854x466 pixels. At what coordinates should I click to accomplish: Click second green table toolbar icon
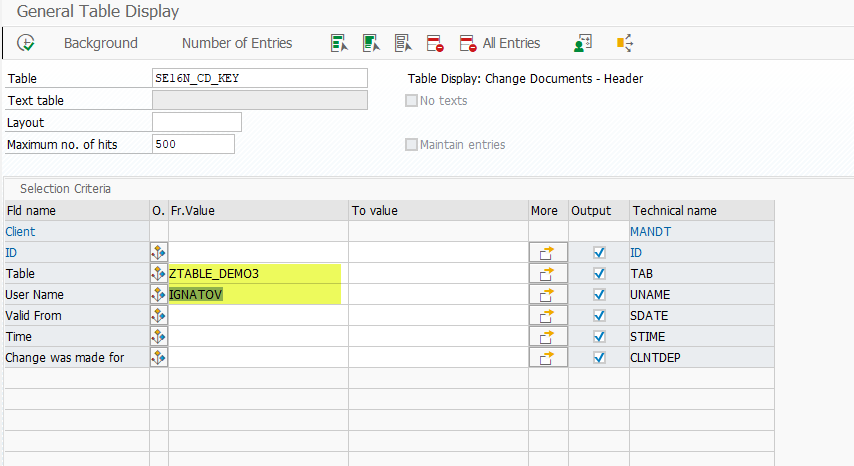[x=371, y=43]
